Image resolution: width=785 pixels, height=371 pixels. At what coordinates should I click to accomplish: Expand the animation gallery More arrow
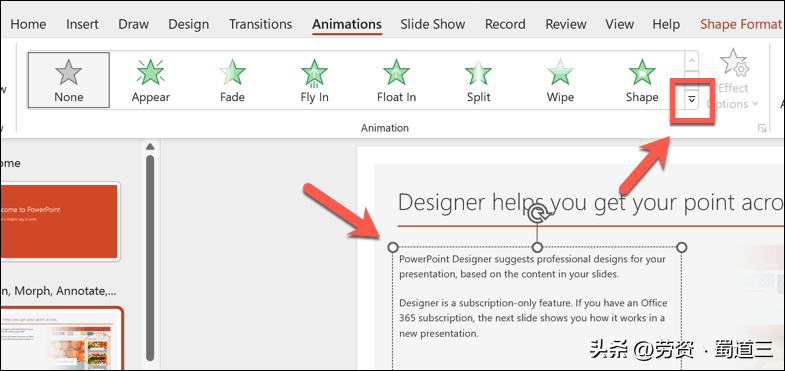(692, 100)
